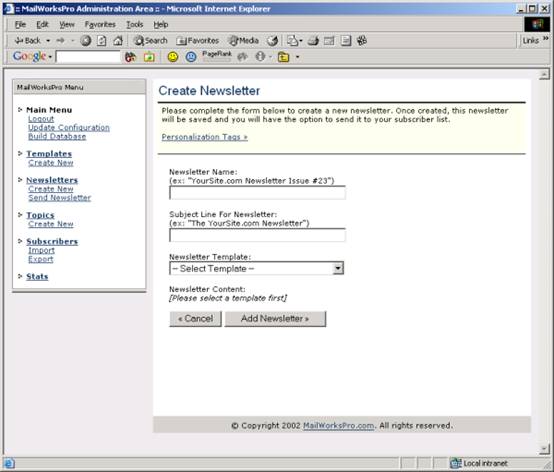Viewport: 554px width, 472px height.
Task: Open the Topics section link
Action: [40, 215]
